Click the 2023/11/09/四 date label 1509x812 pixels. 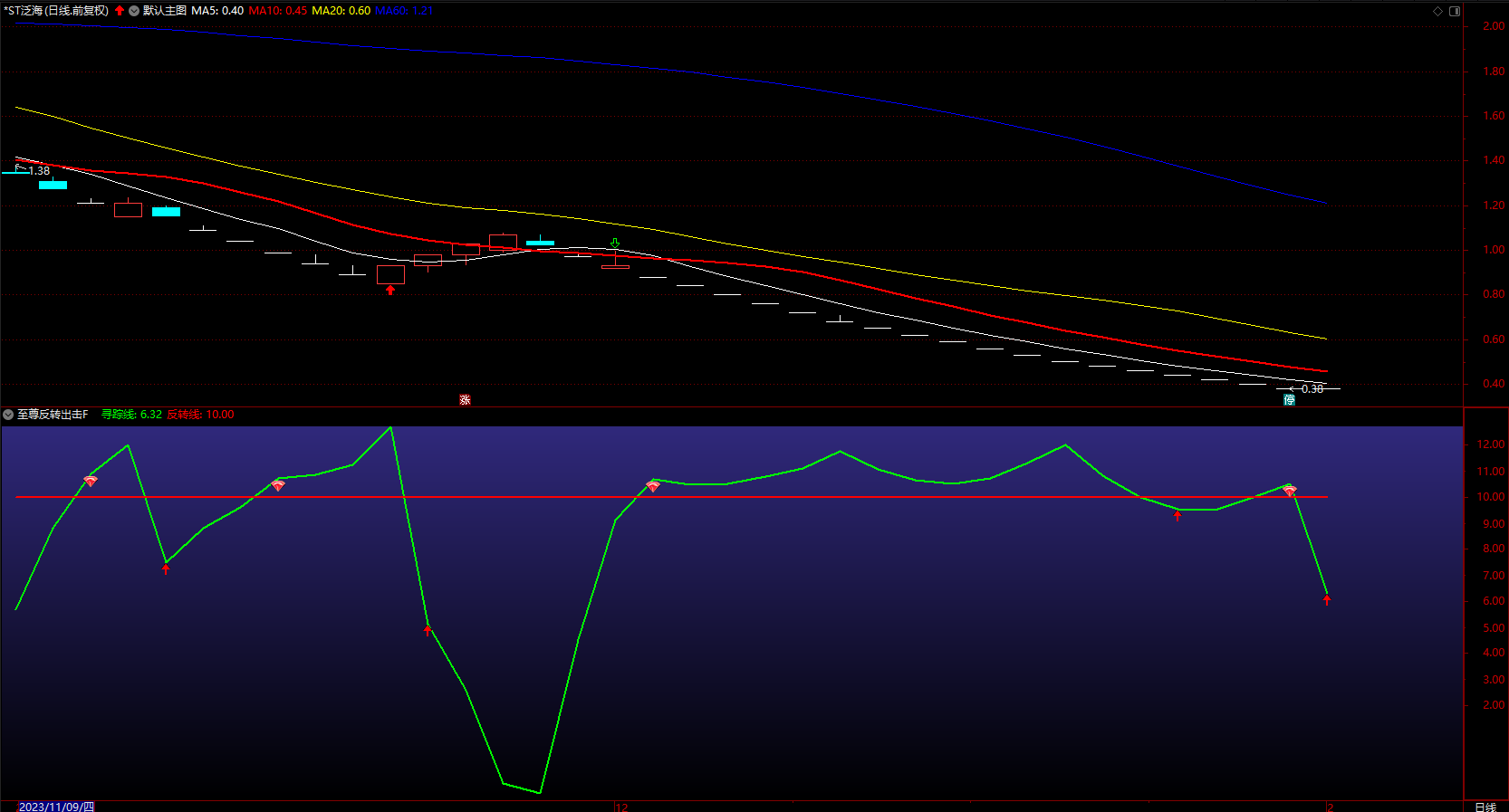(56, 807)
